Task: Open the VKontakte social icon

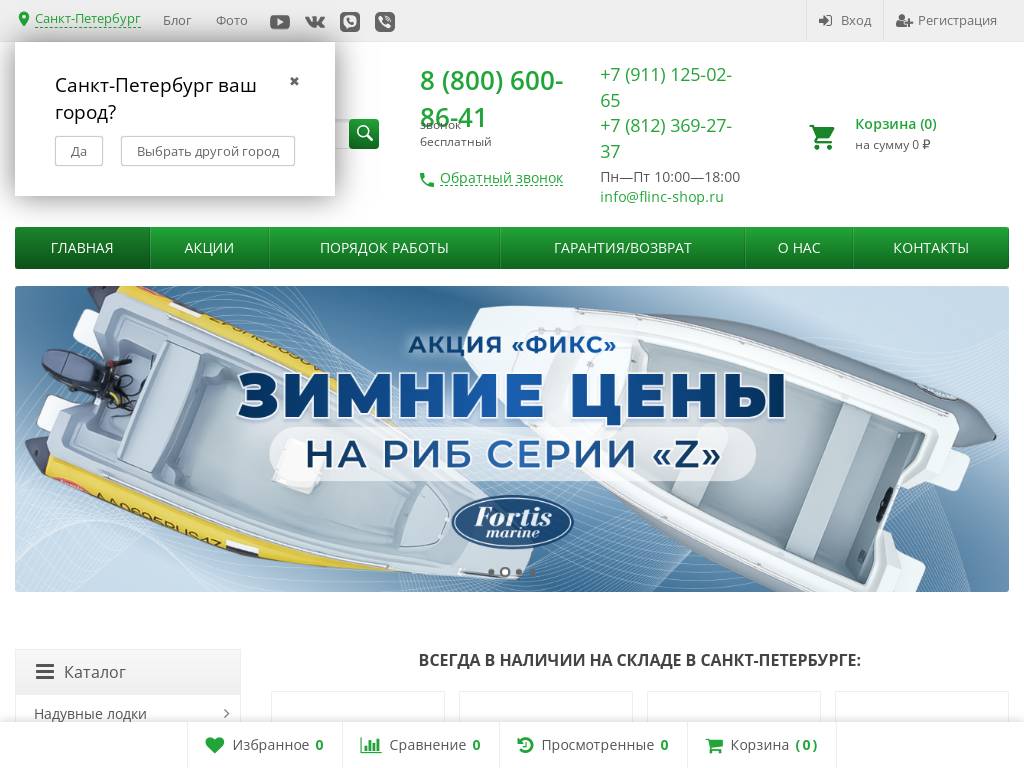Action: tap(315, 21)
